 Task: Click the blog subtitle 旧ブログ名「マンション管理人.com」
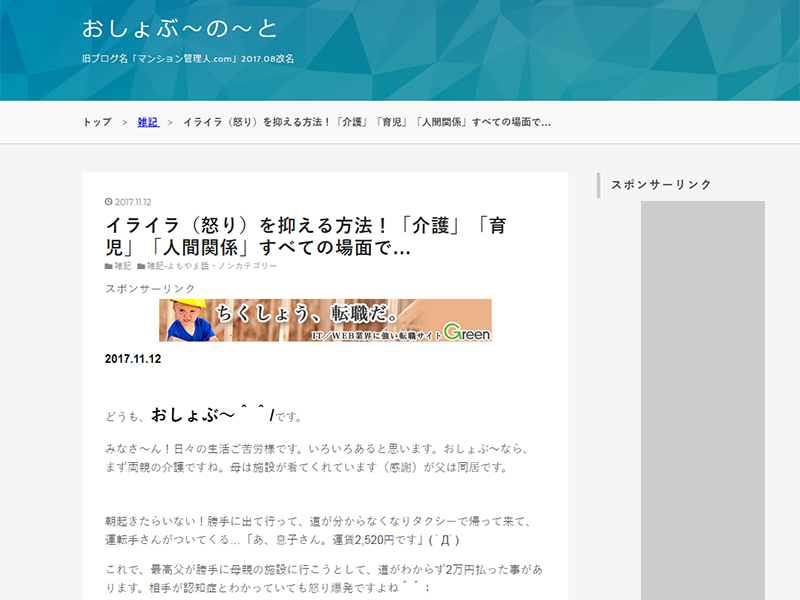click(188, 59)
